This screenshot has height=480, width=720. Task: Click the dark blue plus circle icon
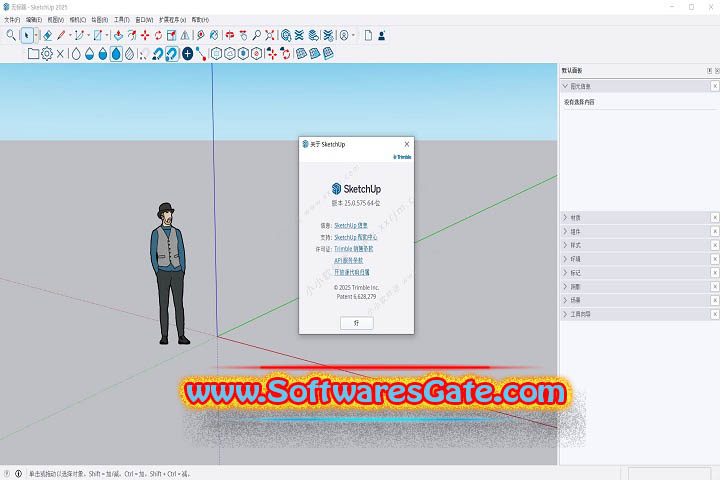pos(187,54)
